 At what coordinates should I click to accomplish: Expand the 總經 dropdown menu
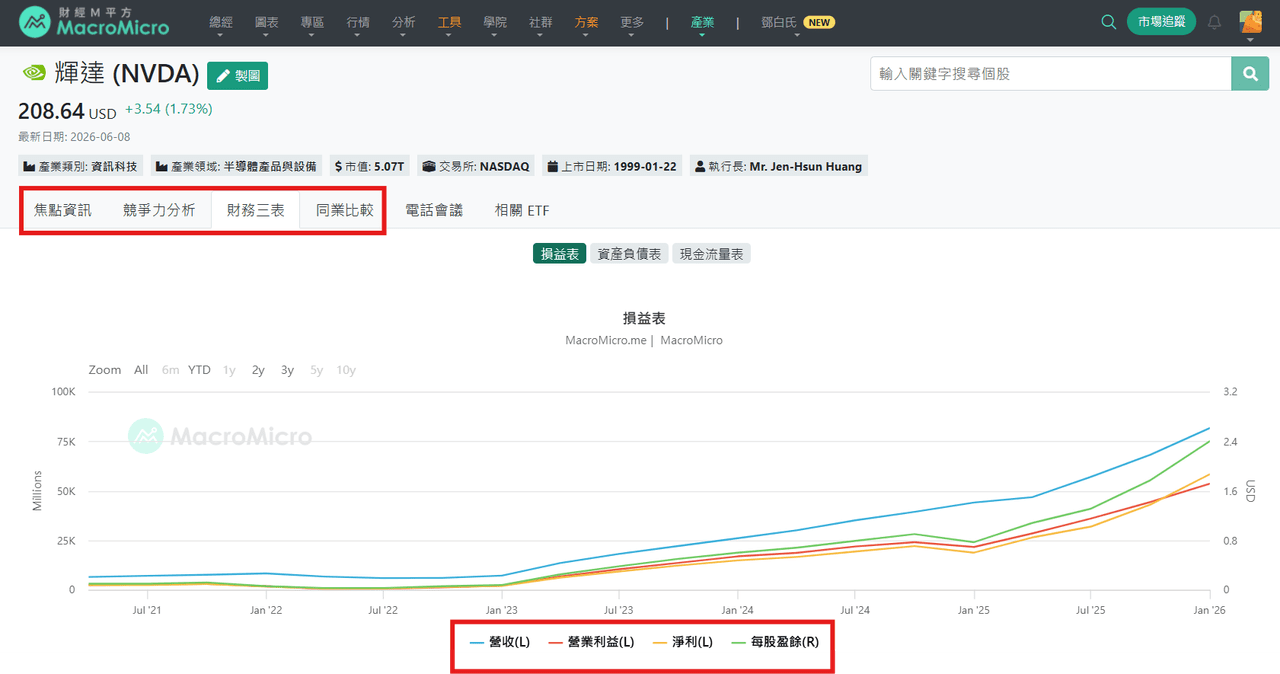pos(221,22)
